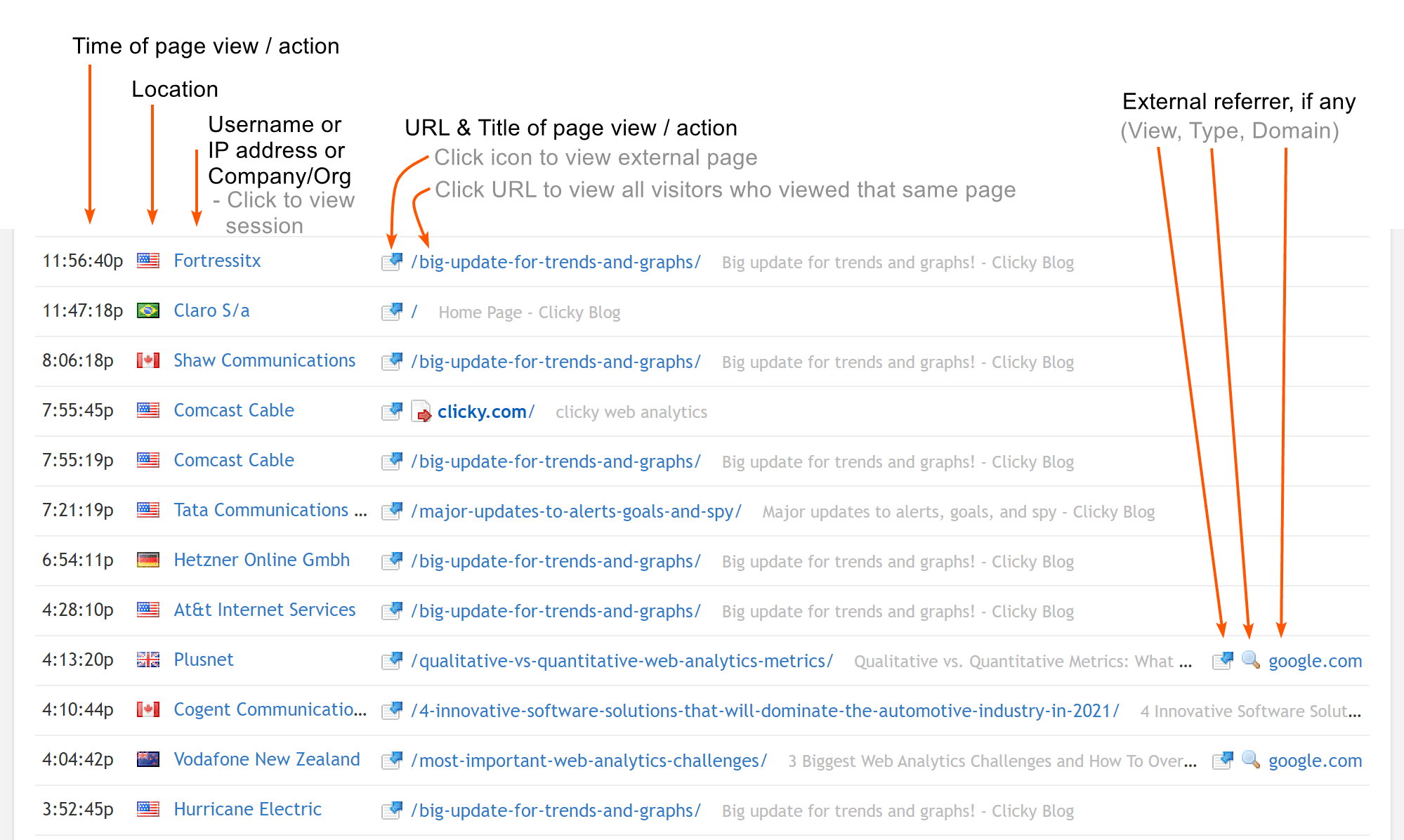Open /major-updates-to-alerts-goals-and-spy/ URL
The width and height of the screenshot is (1404, 840).
click(577, 511)
